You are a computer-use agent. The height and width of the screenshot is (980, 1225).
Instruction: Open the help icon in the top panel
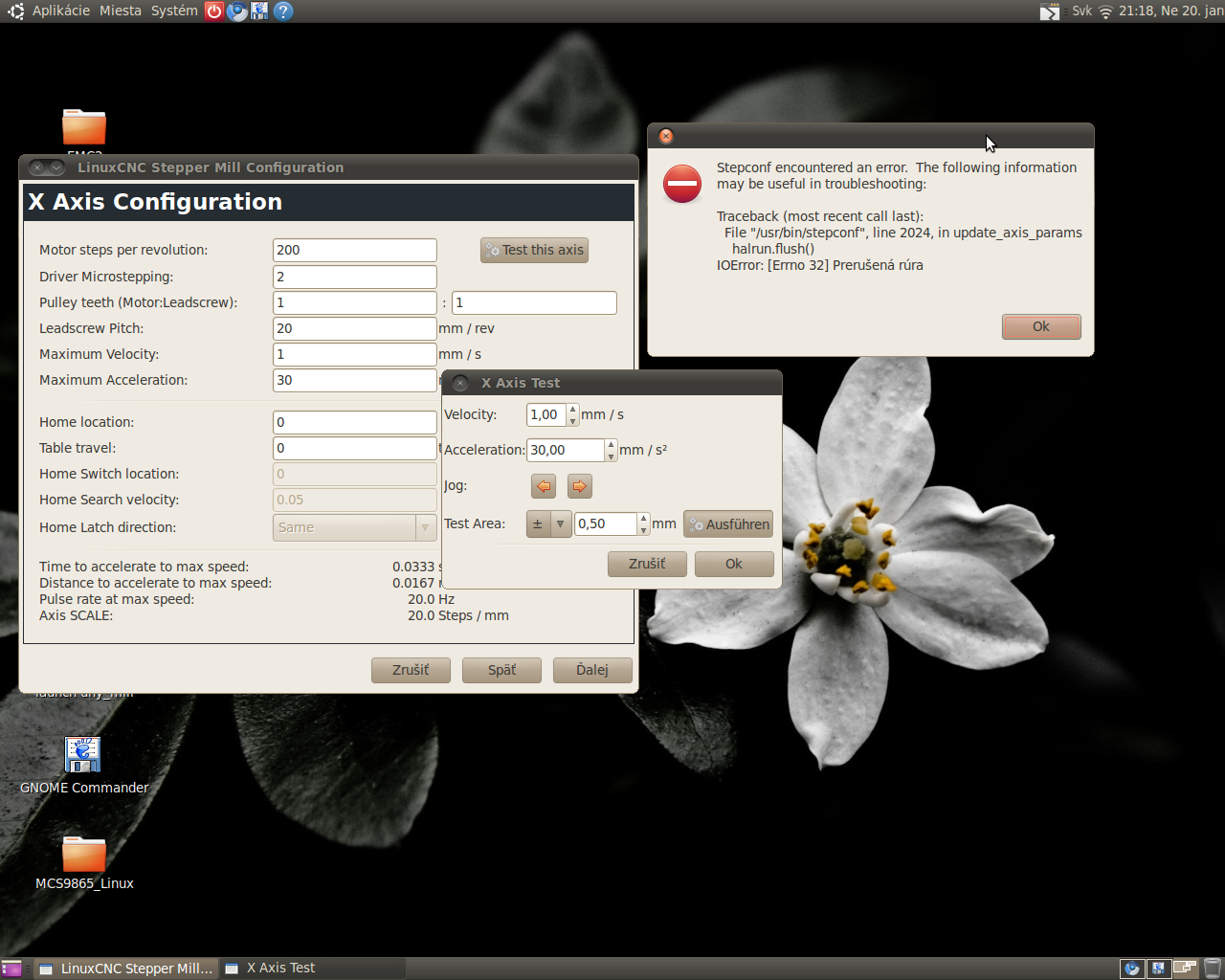point(282,11)
